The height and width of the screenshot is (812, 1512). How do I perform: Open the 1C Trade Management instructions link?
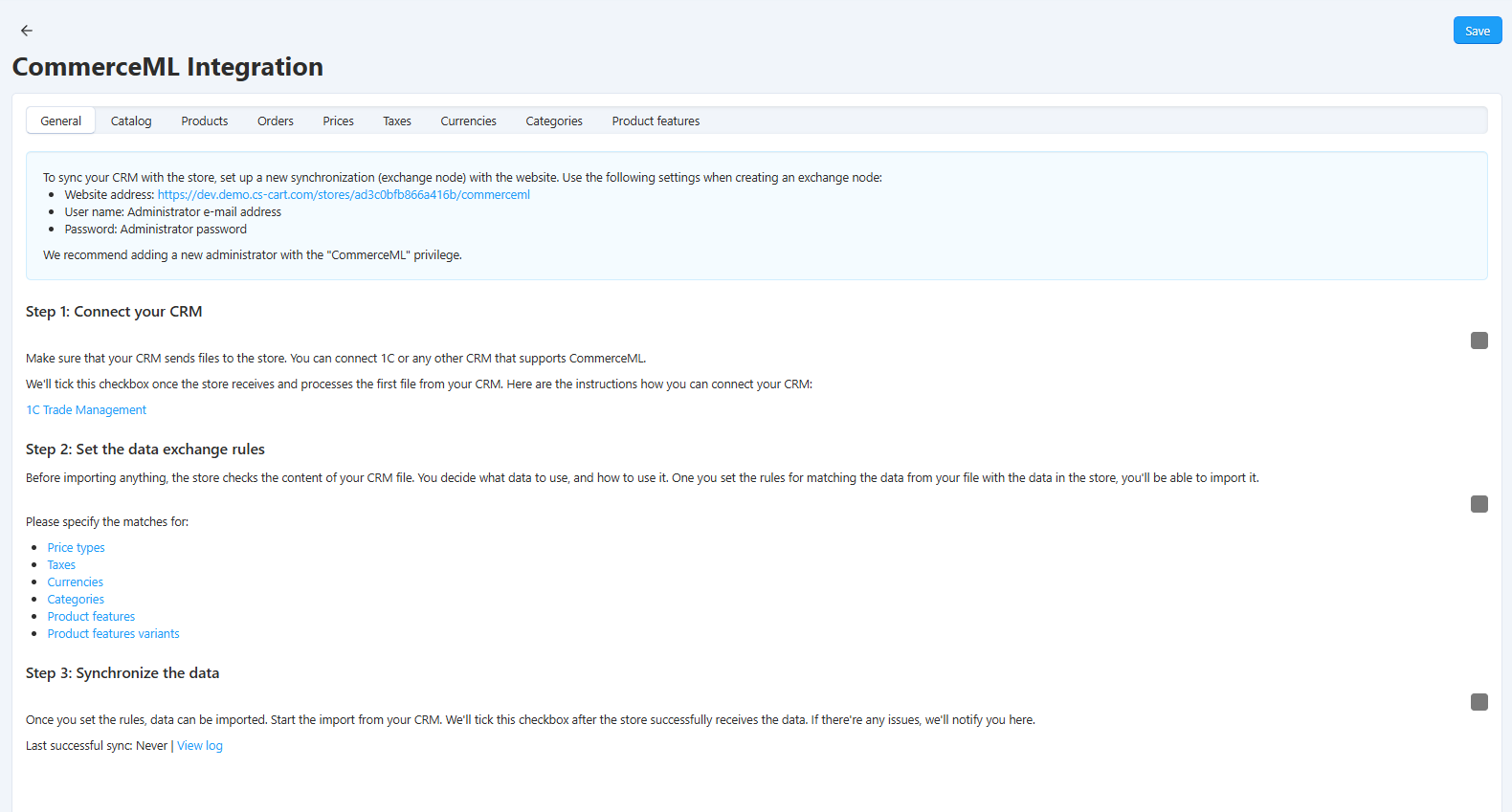[x=86, y=410]
